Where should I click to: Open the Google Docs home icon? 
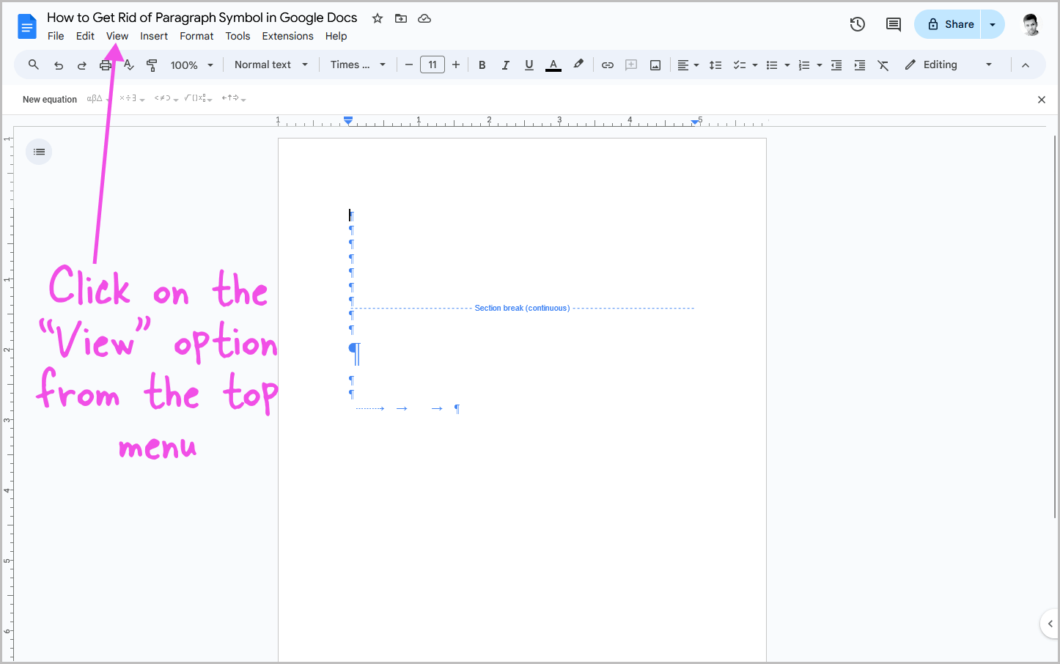(27, 26)
